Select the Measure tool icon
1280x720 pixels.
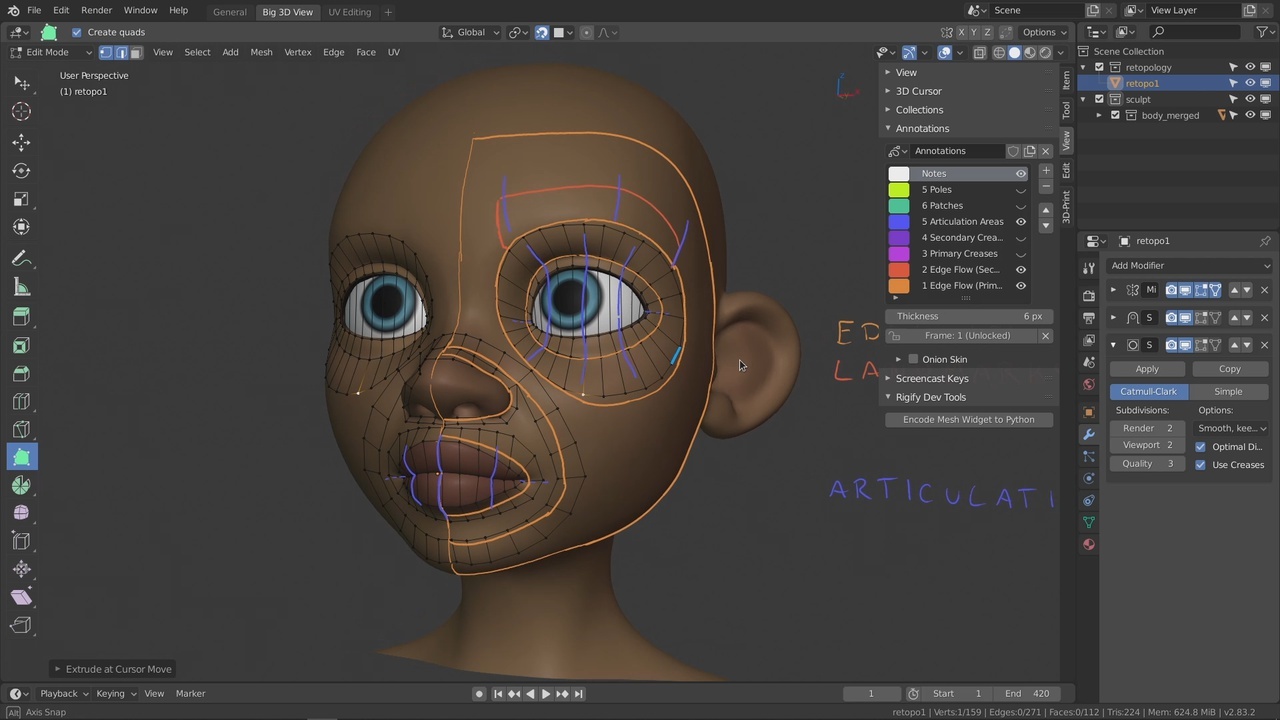pyautogui.click(x=21, y=288)
